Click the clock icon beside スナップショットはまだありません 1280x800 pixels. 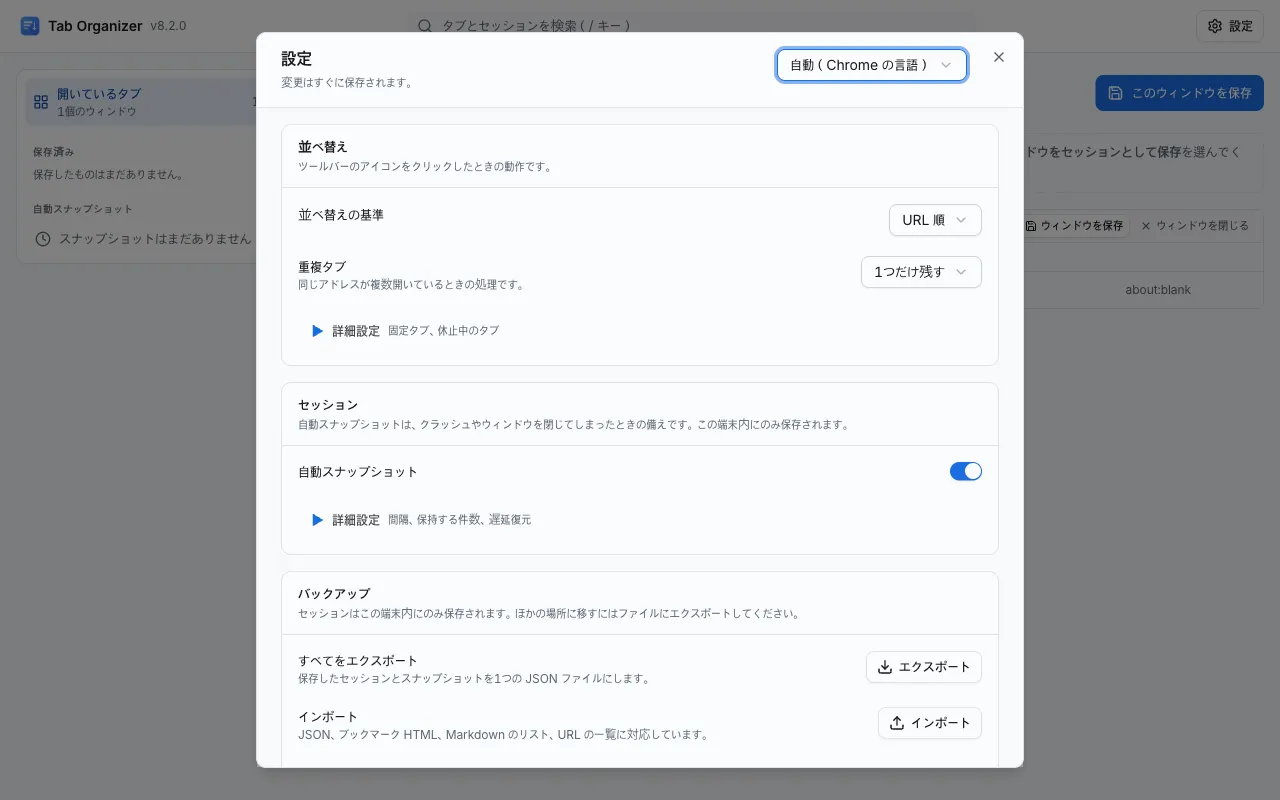pos(42,239)
